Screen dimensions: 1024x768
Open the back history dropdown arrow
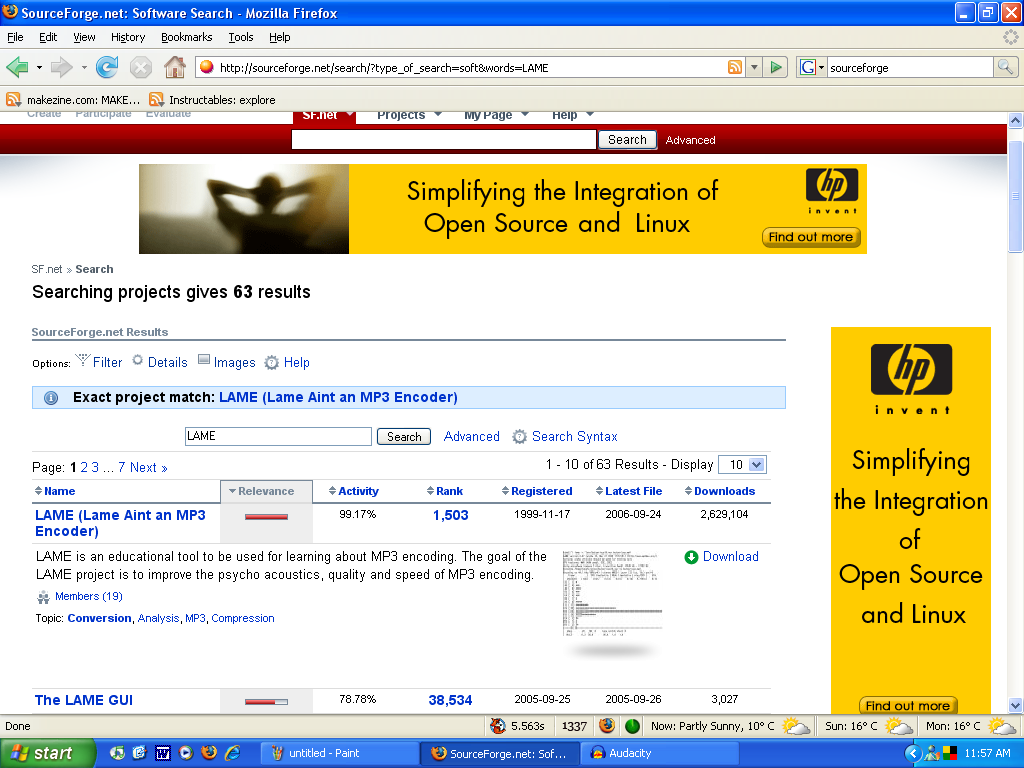tap(39, 67)
